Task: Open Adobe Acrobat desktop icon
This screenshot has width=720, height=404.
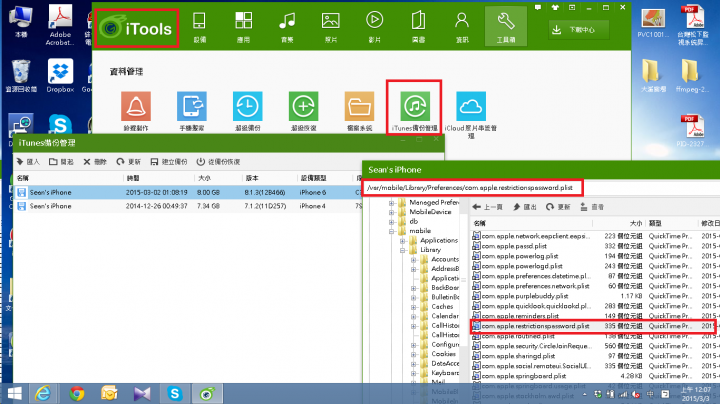Action: pyautogui.click(x=60, y=24)
